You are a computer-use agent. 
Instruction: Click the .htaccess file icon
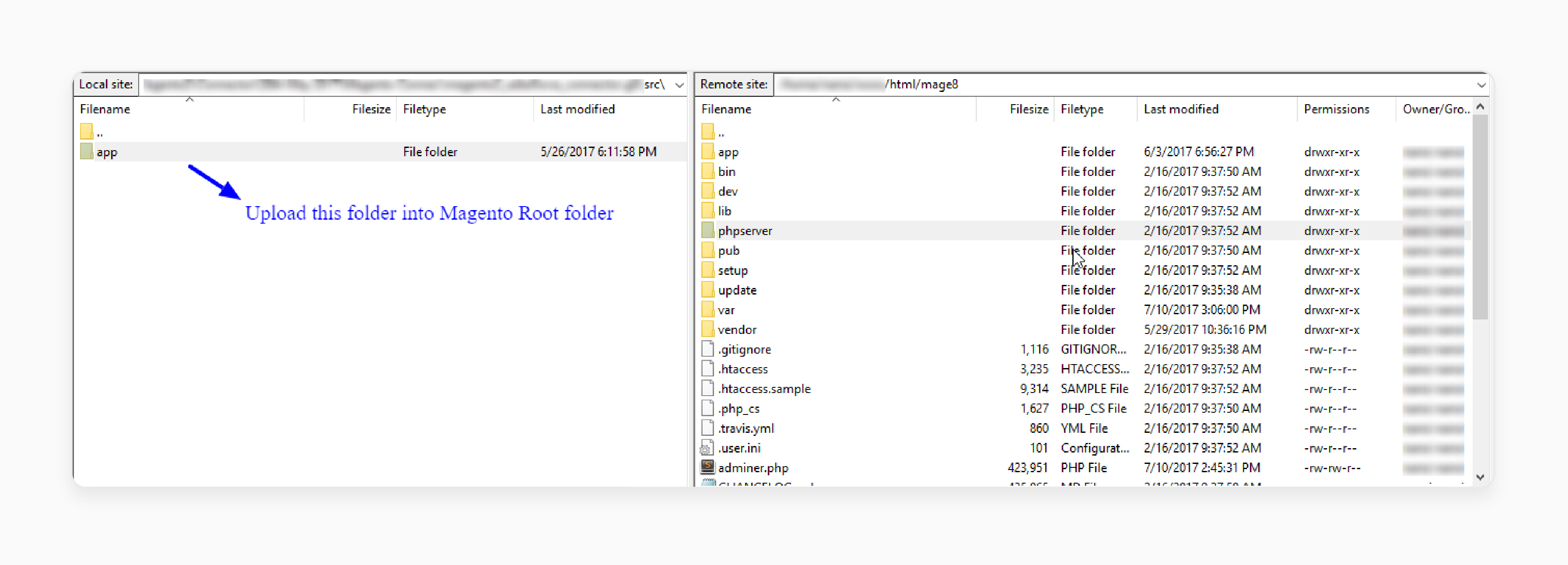point(707,368)
